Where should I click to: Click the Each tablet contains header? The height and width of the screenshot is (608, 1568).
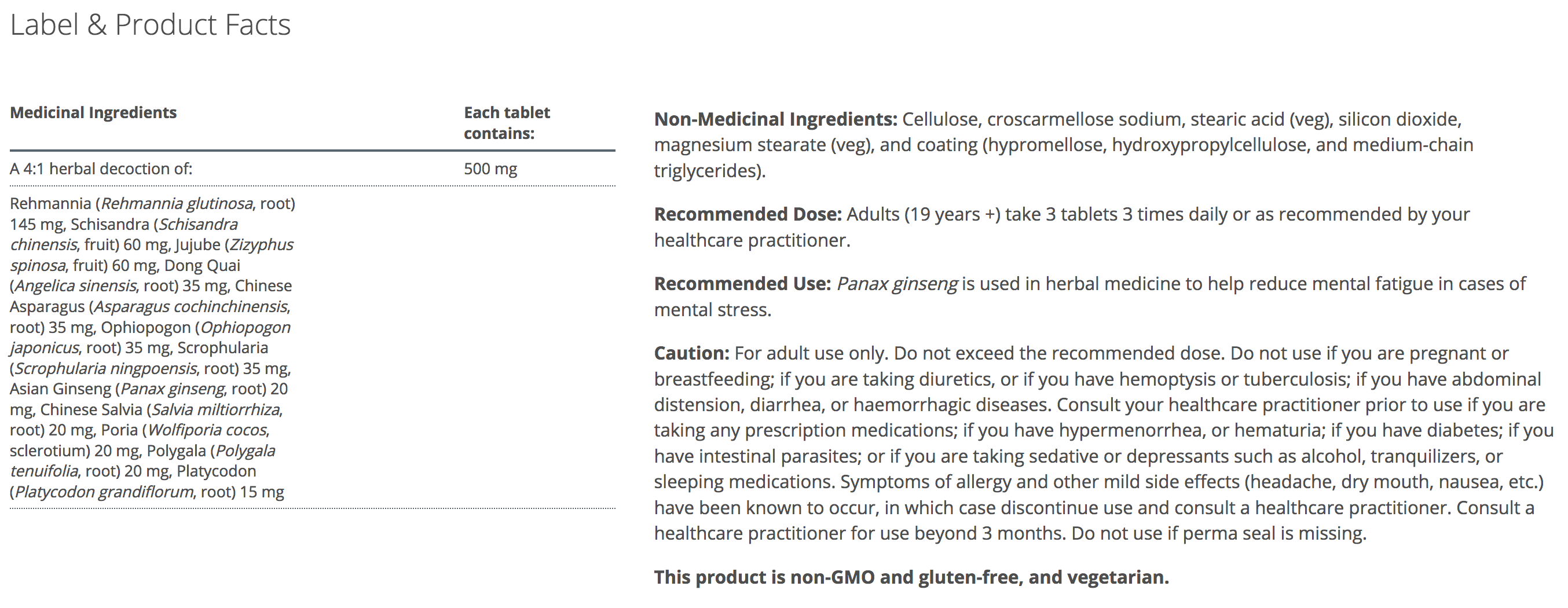click(x=507, y=122)
